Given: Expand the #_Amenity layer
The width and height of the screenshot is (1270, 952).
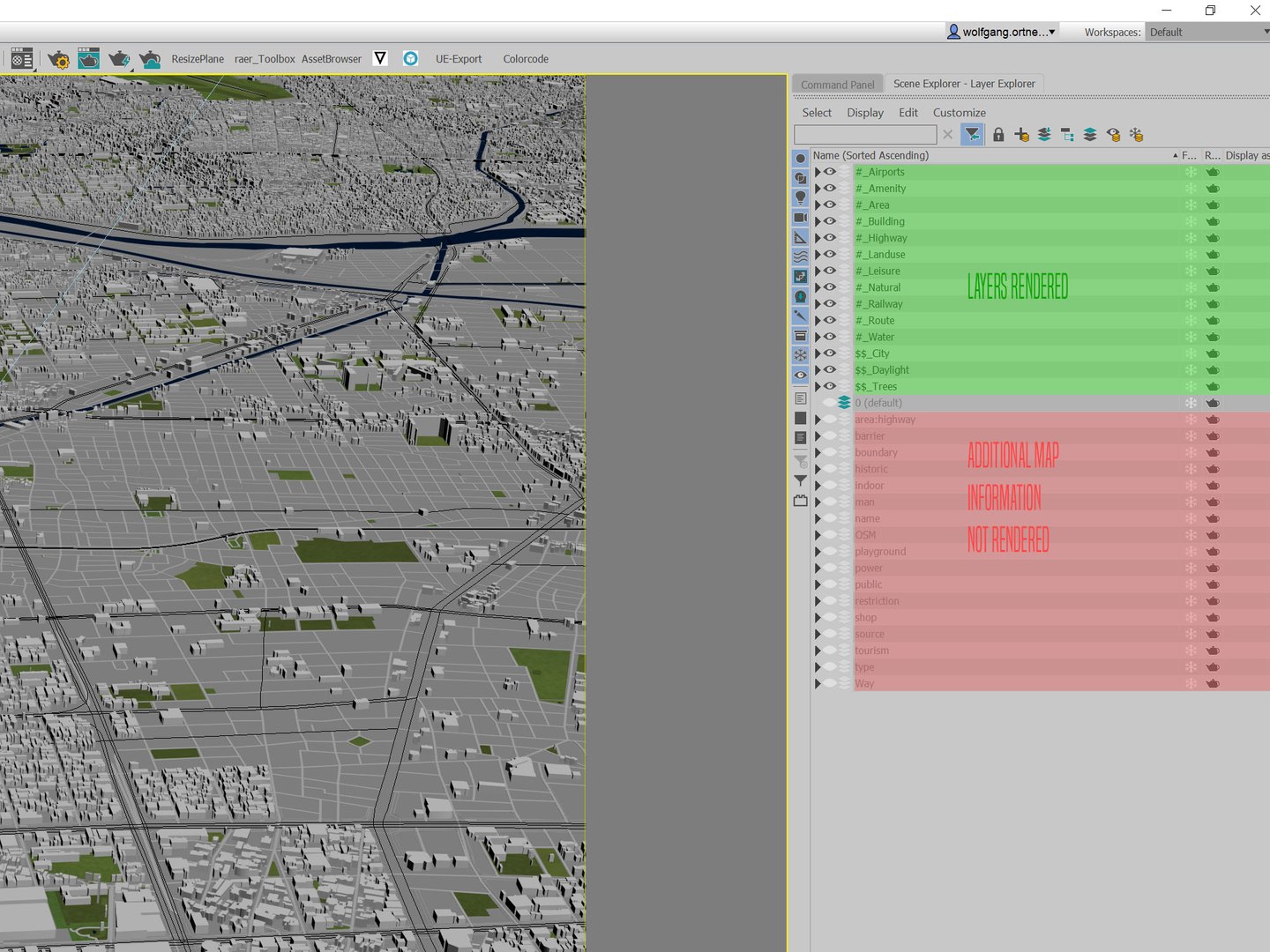Looking at the screenshot, I should point(818,189).
